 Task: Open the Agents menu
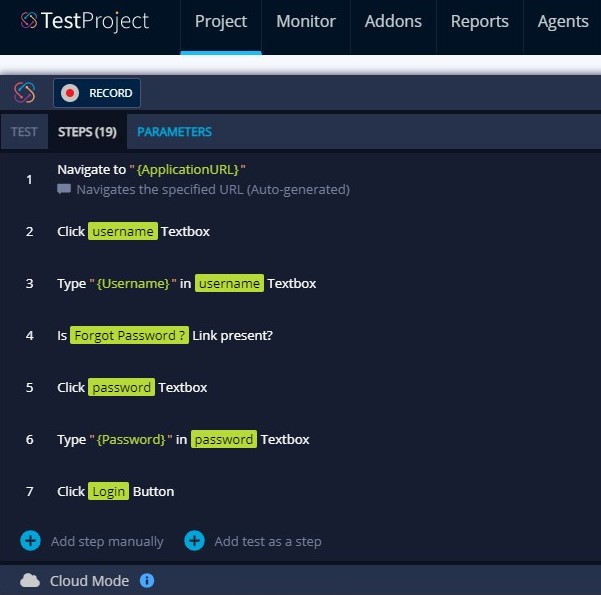(x=563, y=21)
